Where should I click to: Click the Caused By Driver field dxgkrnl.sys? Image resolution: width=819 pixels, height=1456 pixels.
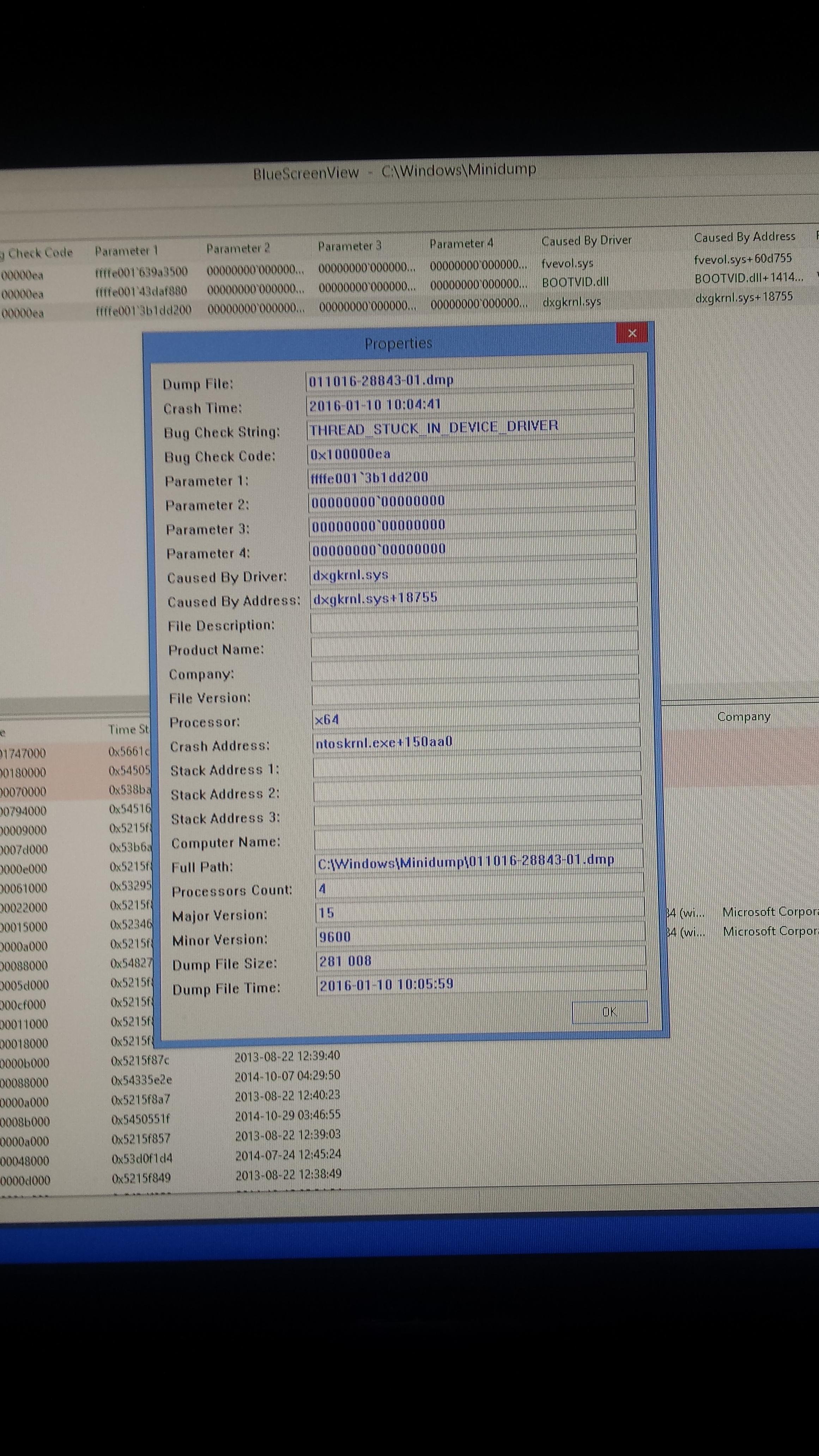(x=474, y=572)
